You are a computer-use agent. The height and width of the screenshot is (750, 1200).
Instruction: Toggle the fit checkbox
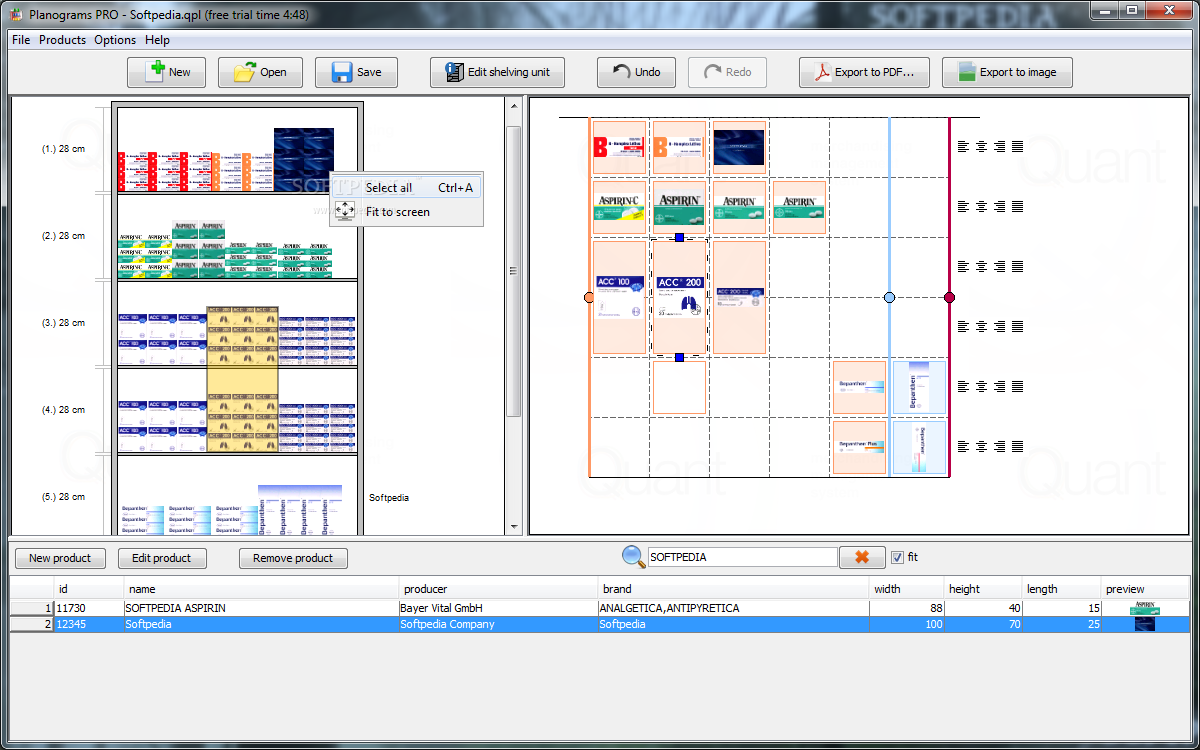[x=897, y=557]
